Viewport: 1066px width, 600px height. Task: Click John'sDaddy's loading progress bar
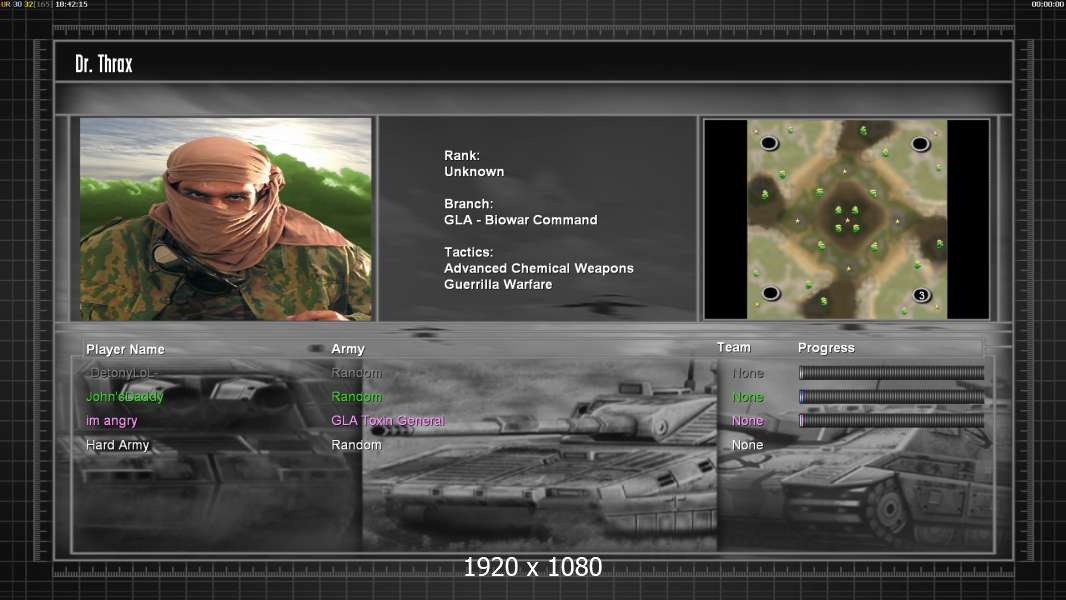point(891,397)
